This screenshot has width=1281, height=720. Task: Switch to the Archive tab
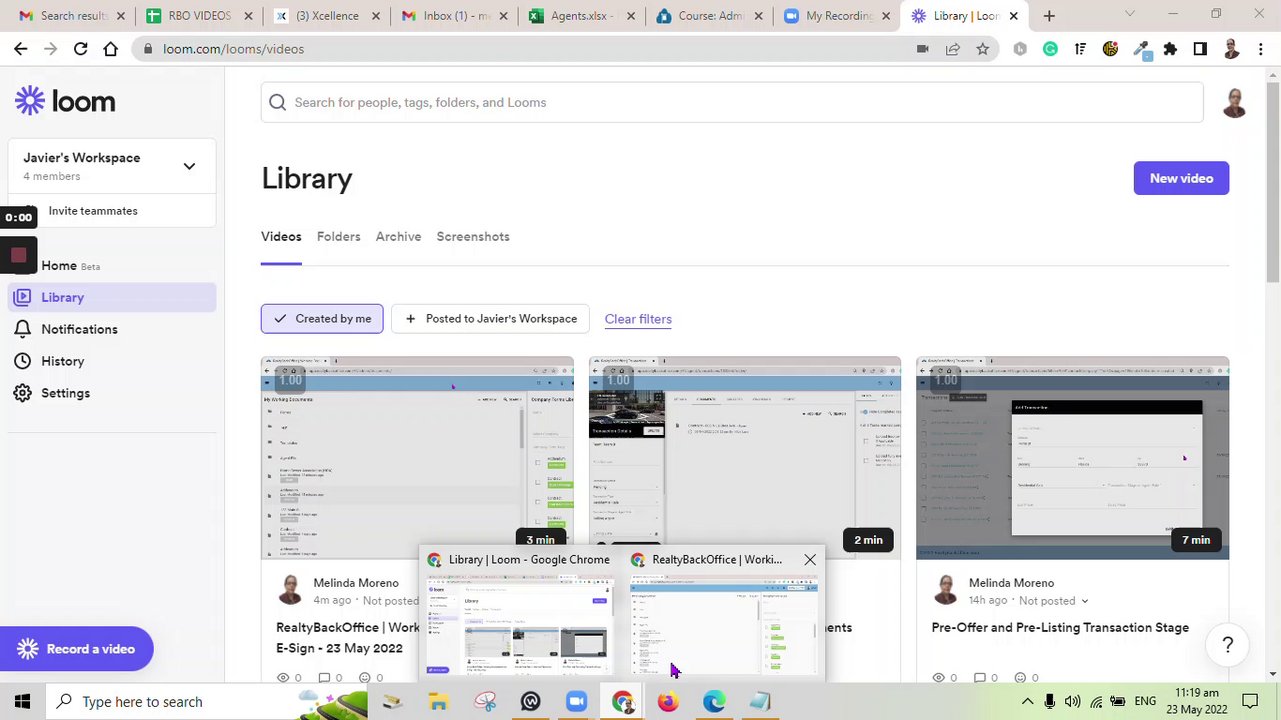(x=398, y=237)
